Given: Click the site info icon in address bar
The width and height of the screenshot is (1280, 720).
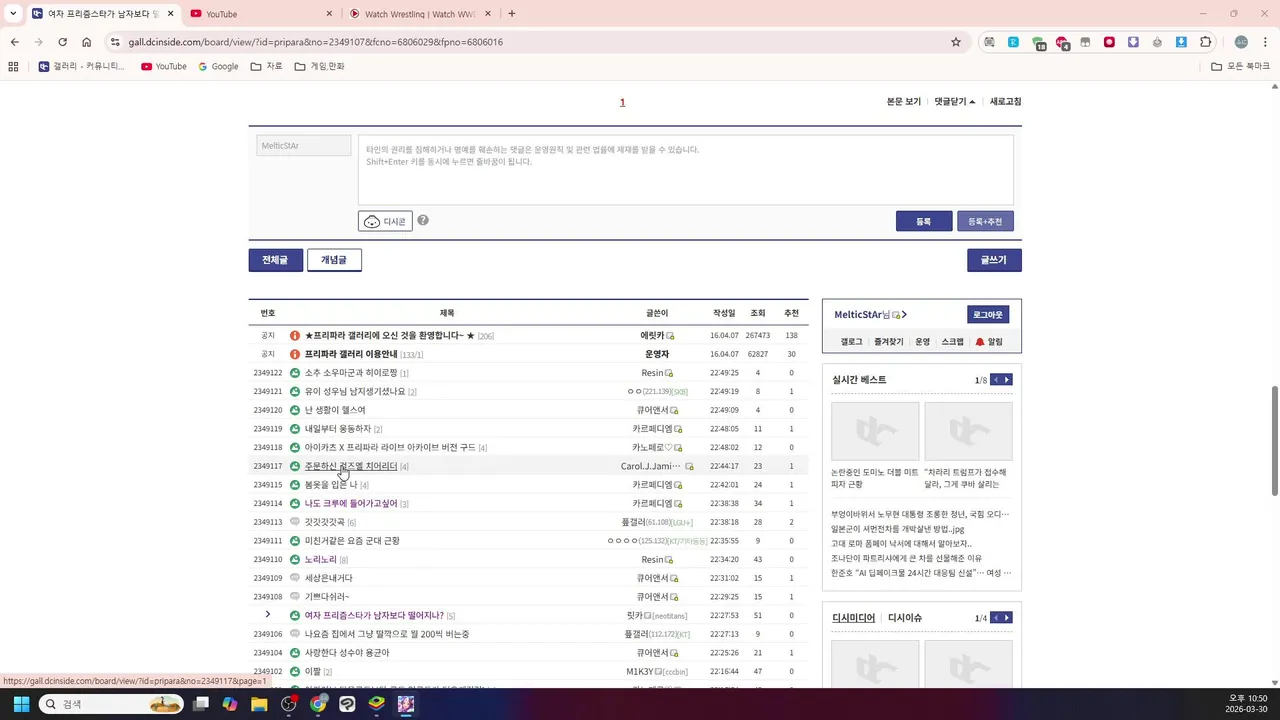Looking at the screenshot, I should [115, 42].
